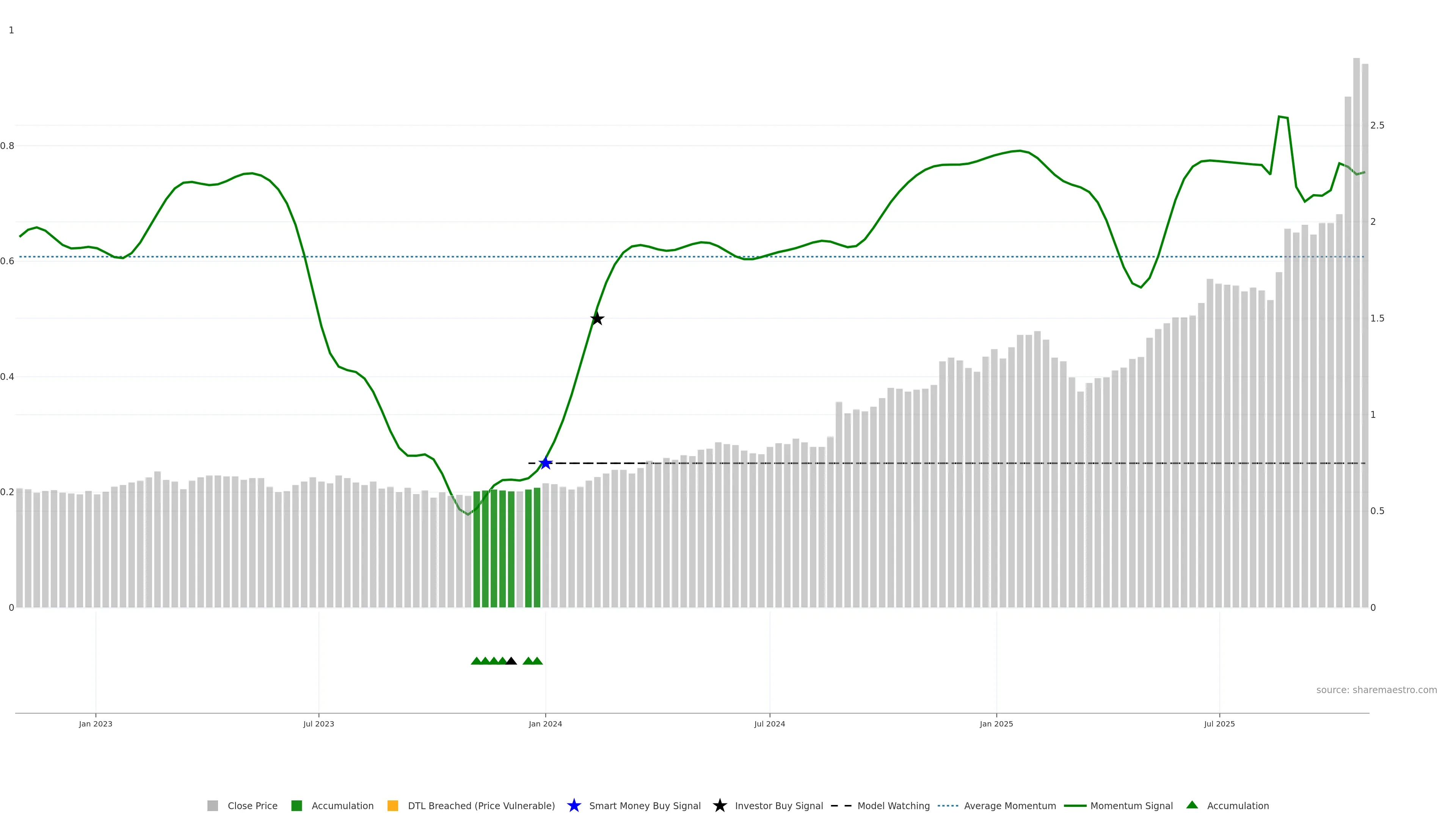Toggle Average Momentum legend entry
1456x819 pixels.
coord(1009,805)
